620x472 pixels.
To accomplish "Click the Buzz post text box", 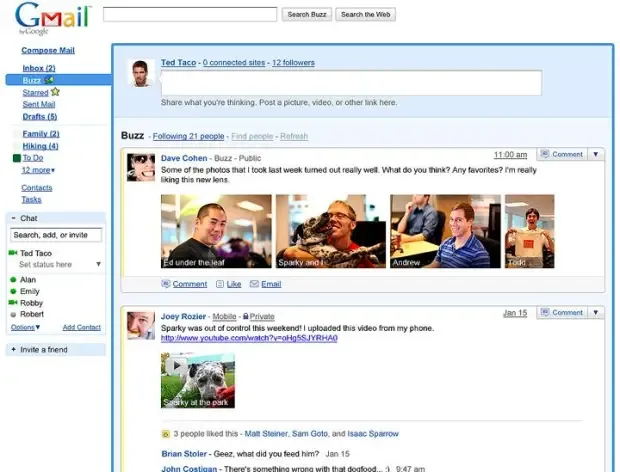I will tap(351, 83).
